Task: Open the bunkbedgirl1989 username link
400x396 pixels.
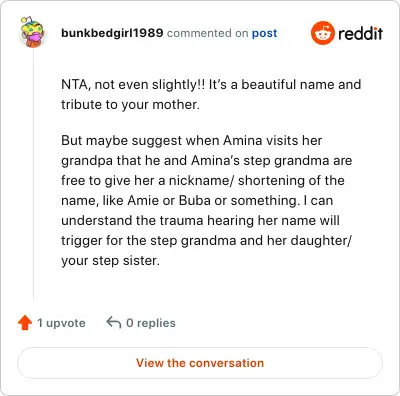Action: [x=112, y=33]
